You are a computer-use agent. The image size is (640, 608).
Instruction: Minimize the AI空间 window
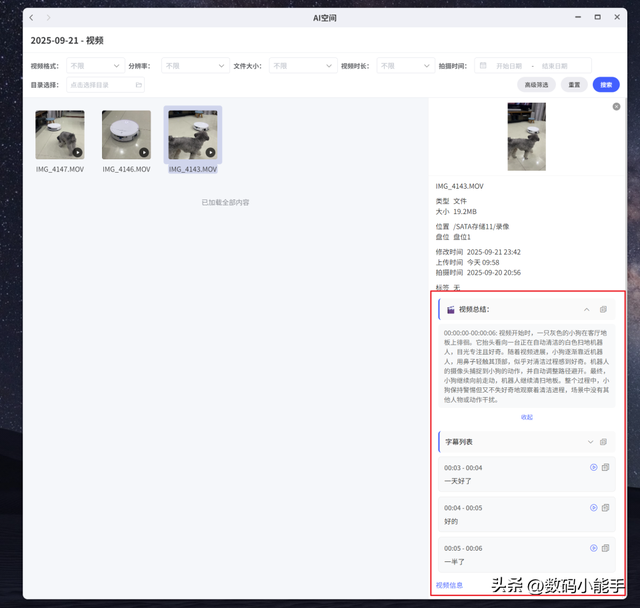coord(578,17)
